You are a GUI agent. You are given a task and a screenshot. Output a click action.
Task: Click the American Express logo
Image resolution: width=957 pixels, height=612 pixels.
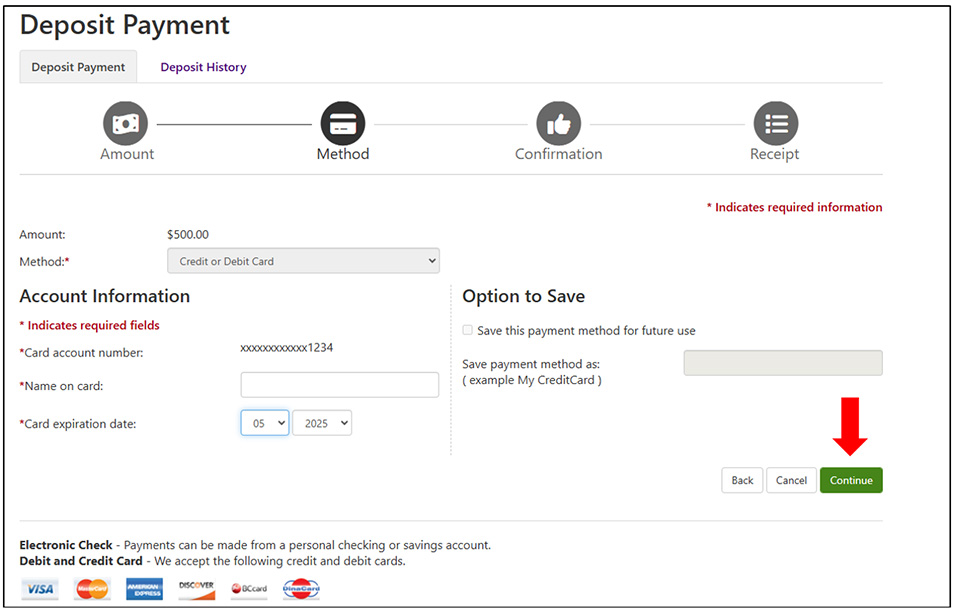[x=144, y=589]
